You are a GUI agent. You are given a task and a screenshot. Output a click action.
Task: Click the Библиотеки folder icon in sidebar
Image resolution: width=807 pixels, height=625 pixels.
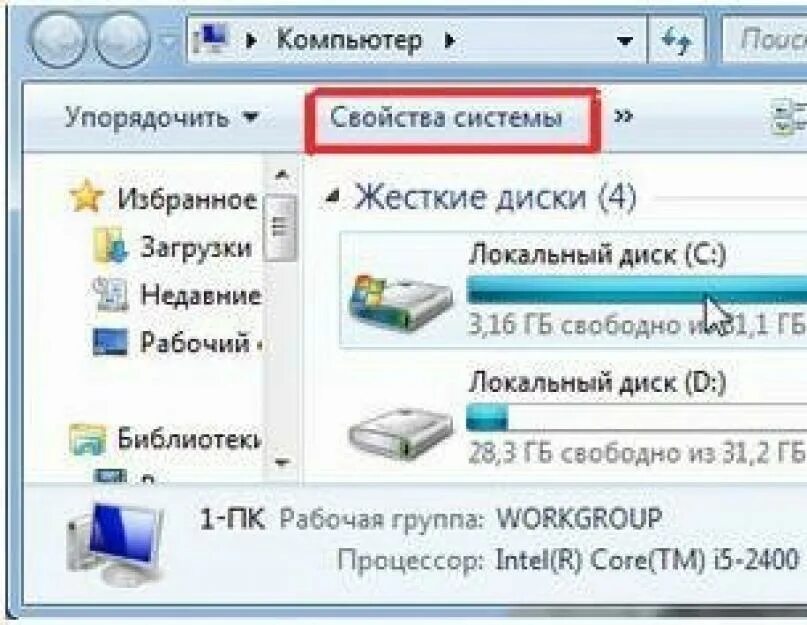click(87, 439)
